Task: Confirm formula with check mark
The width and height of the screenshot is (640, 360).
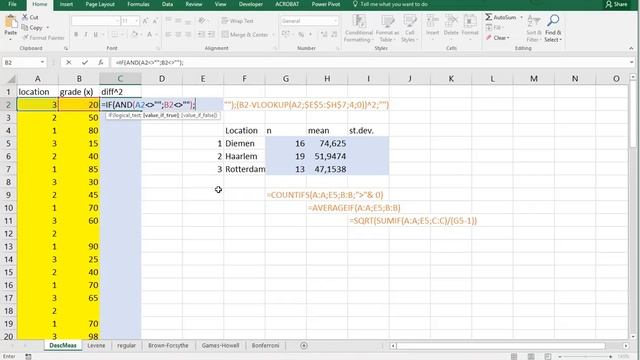Action: coord(84,62)
